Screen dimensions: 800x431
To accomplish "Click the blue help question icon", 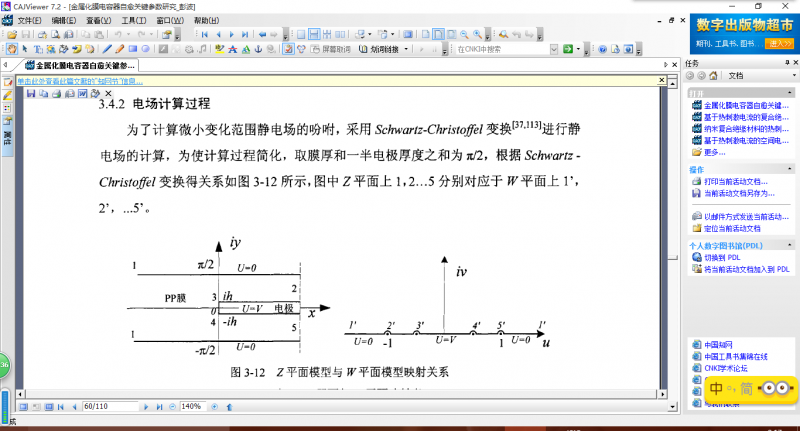I will click(603, 49).
